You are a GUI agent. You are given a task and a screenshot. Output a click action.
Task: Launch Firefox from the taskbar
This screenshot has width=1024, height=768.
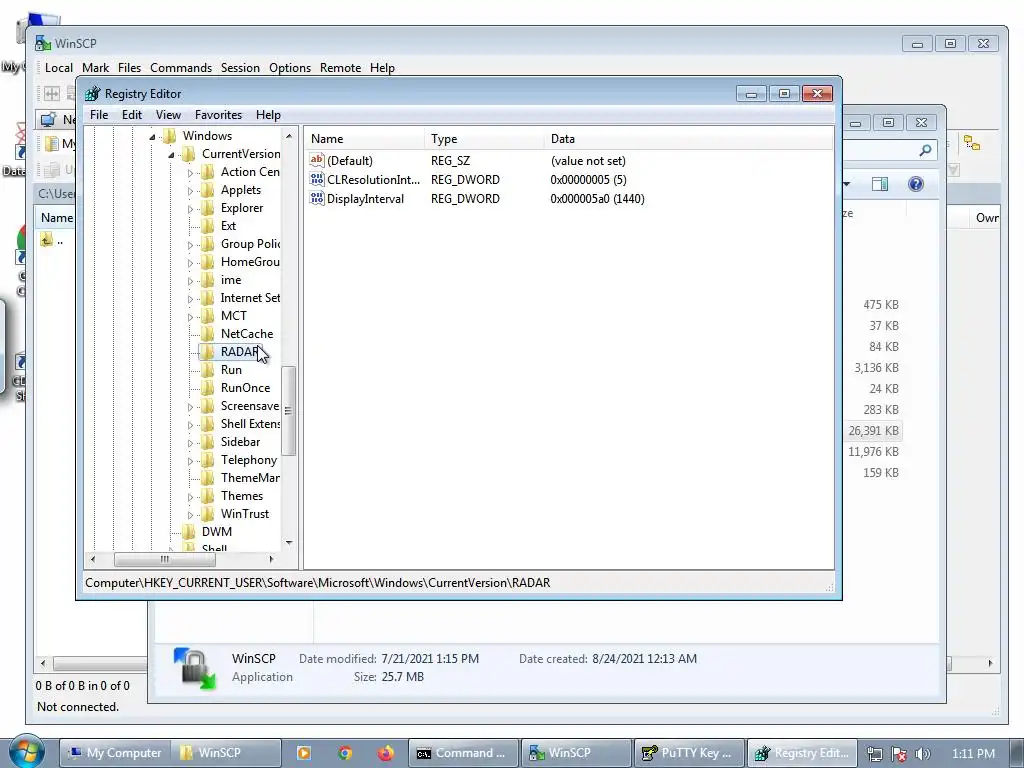pos(385,753)
